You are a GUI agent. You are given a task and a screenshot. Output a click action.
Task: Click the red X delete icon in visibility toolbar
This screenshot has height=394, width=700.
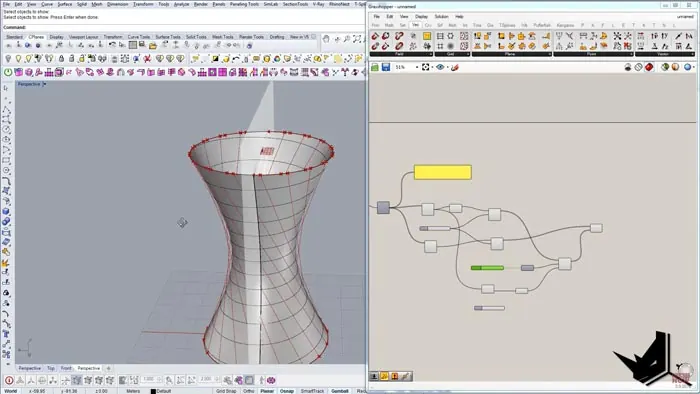coord(147,58)
